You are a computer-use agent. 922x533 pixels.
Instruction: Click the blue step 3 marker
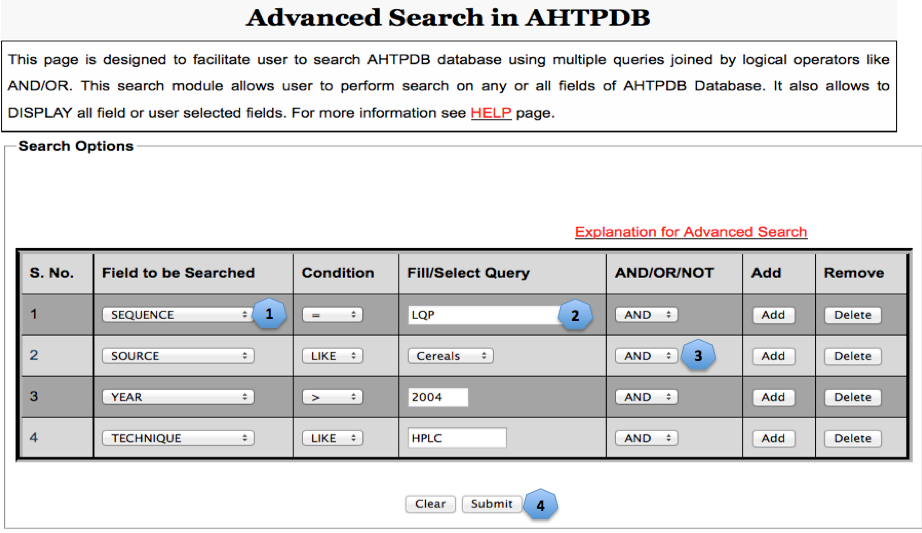click(x=699, y=355)
